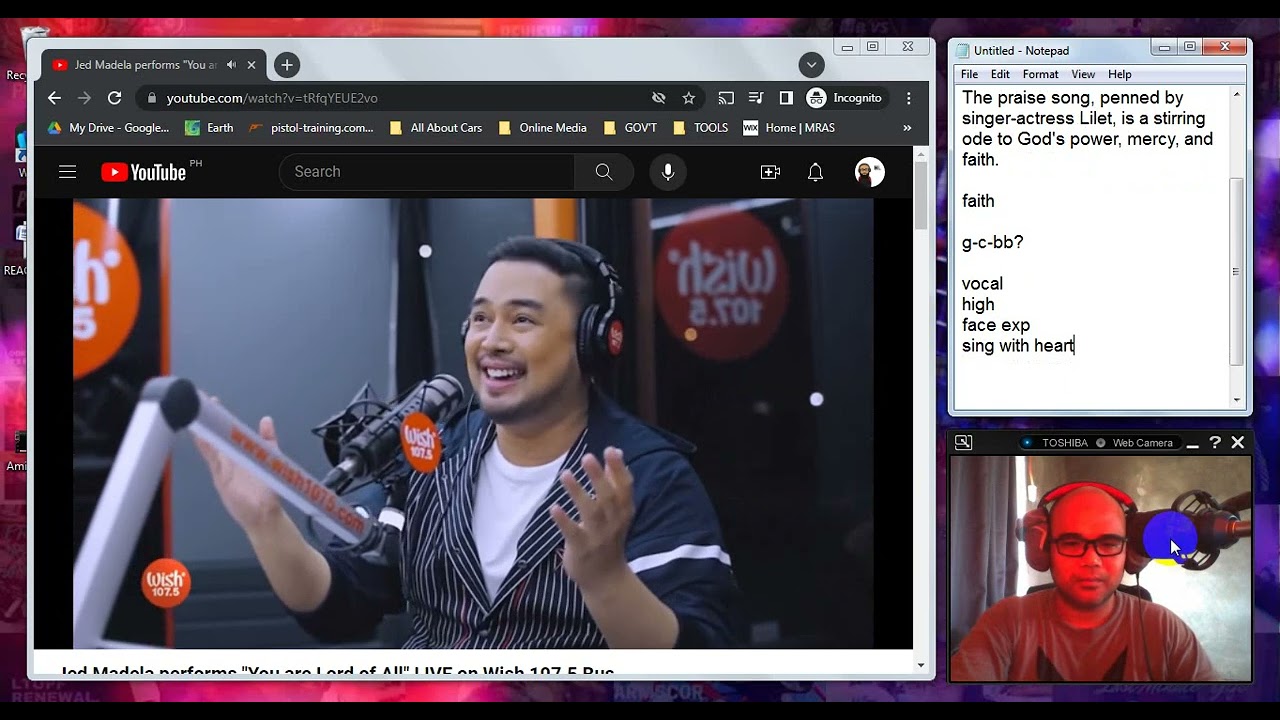This screenshot has width=1280, height=720.
Task: Open YouTube Create video icon
Action: (x=770, y=172)
